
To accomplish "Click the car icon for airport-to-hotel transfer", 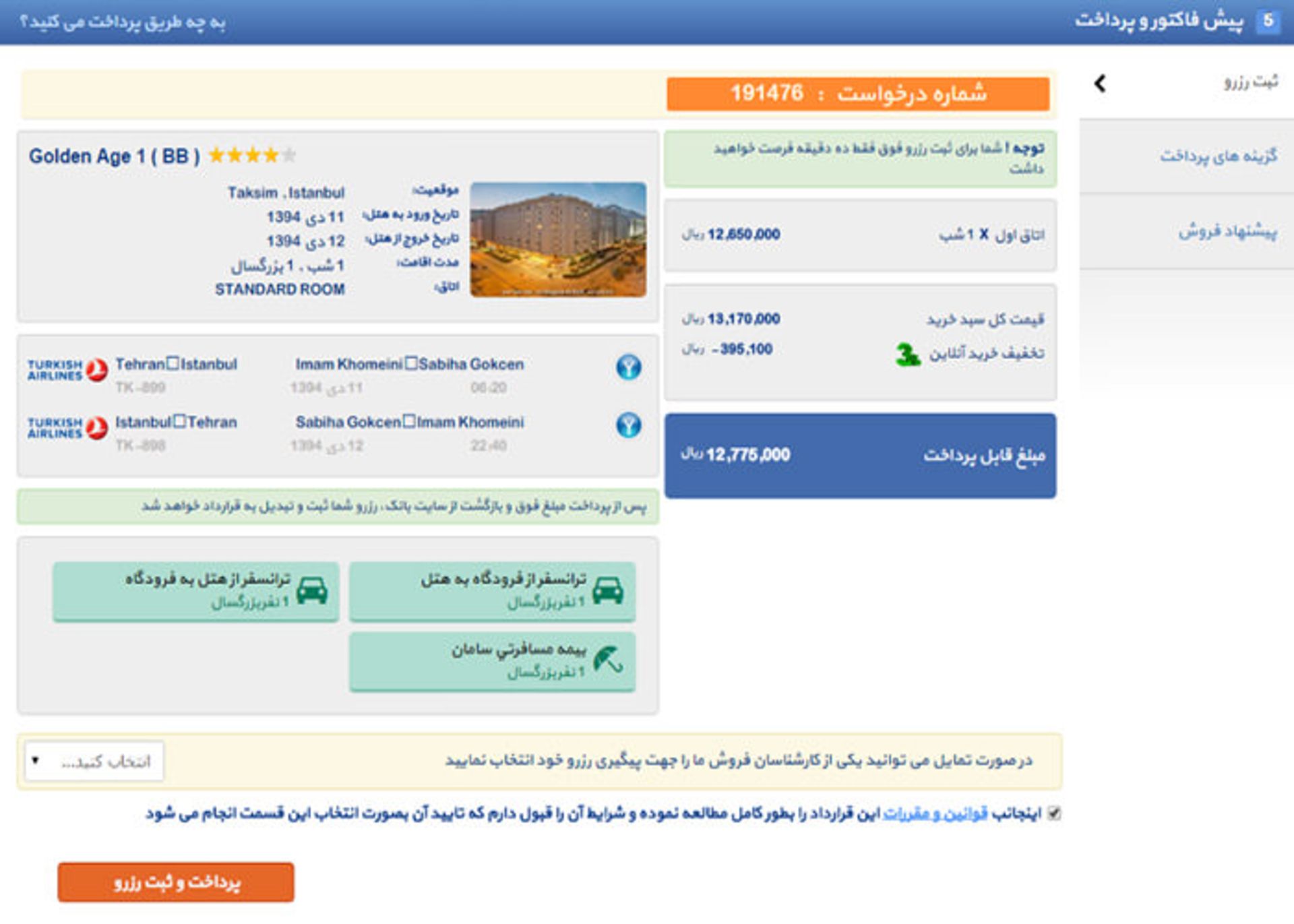I will [x=607, y=590].
